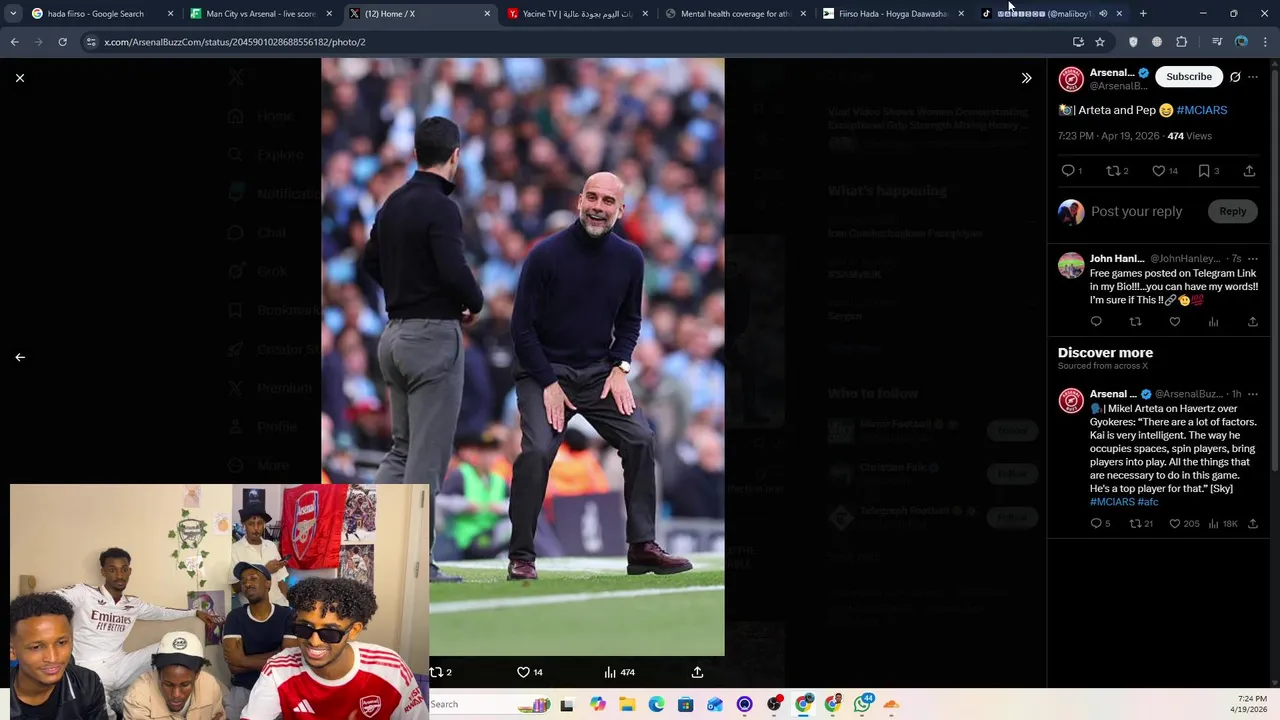Repost the Havertz post with 21 reposts

pos(1135,524)
